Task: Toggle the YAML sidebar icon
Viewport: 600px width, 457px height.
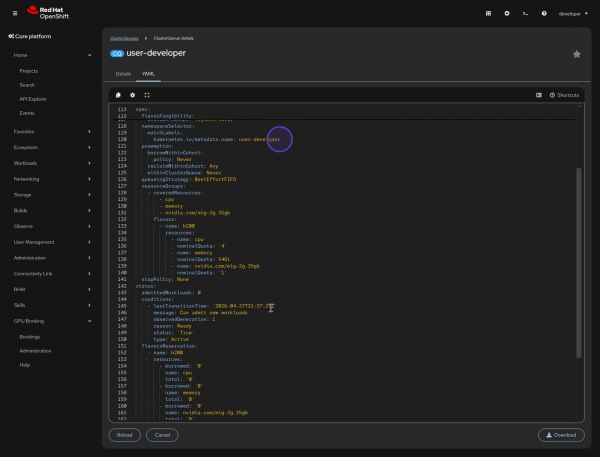Action: [539, 95]
